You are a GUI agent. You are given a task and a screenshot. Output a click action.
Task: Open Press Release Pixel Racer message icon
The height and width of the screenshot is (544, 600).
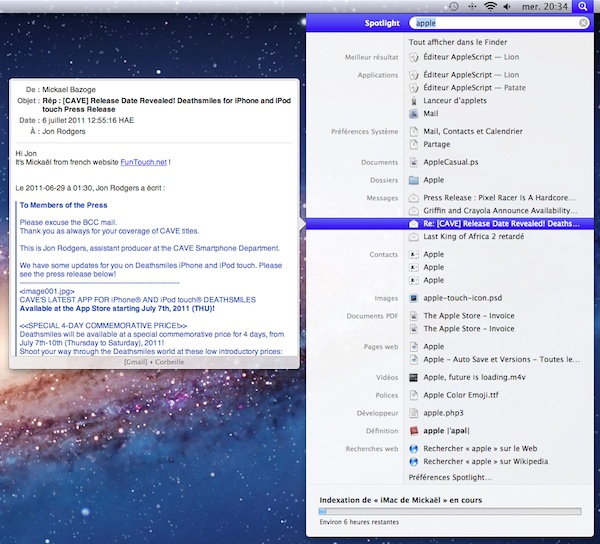[x=414, y=198]
